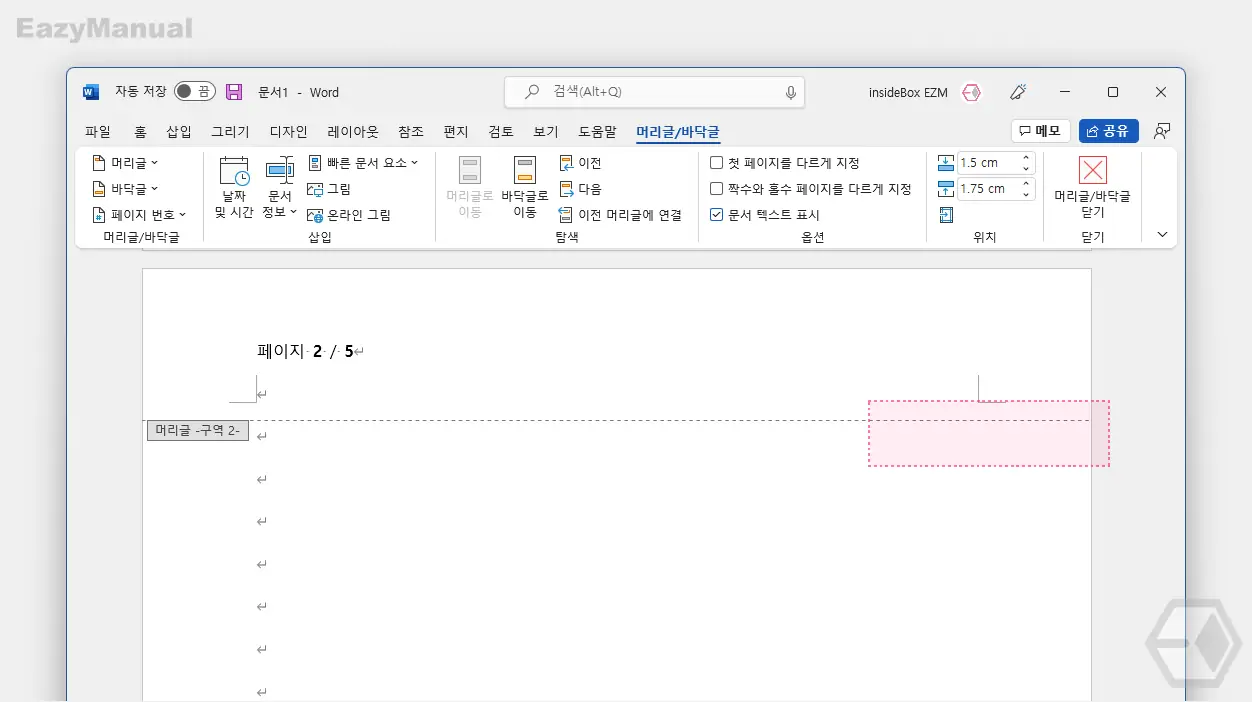Viewport: 1252px width, 702px height.
Task: Open the 디자인 ribbon tab
Action: pyautogui.click(x=289, y=131)
